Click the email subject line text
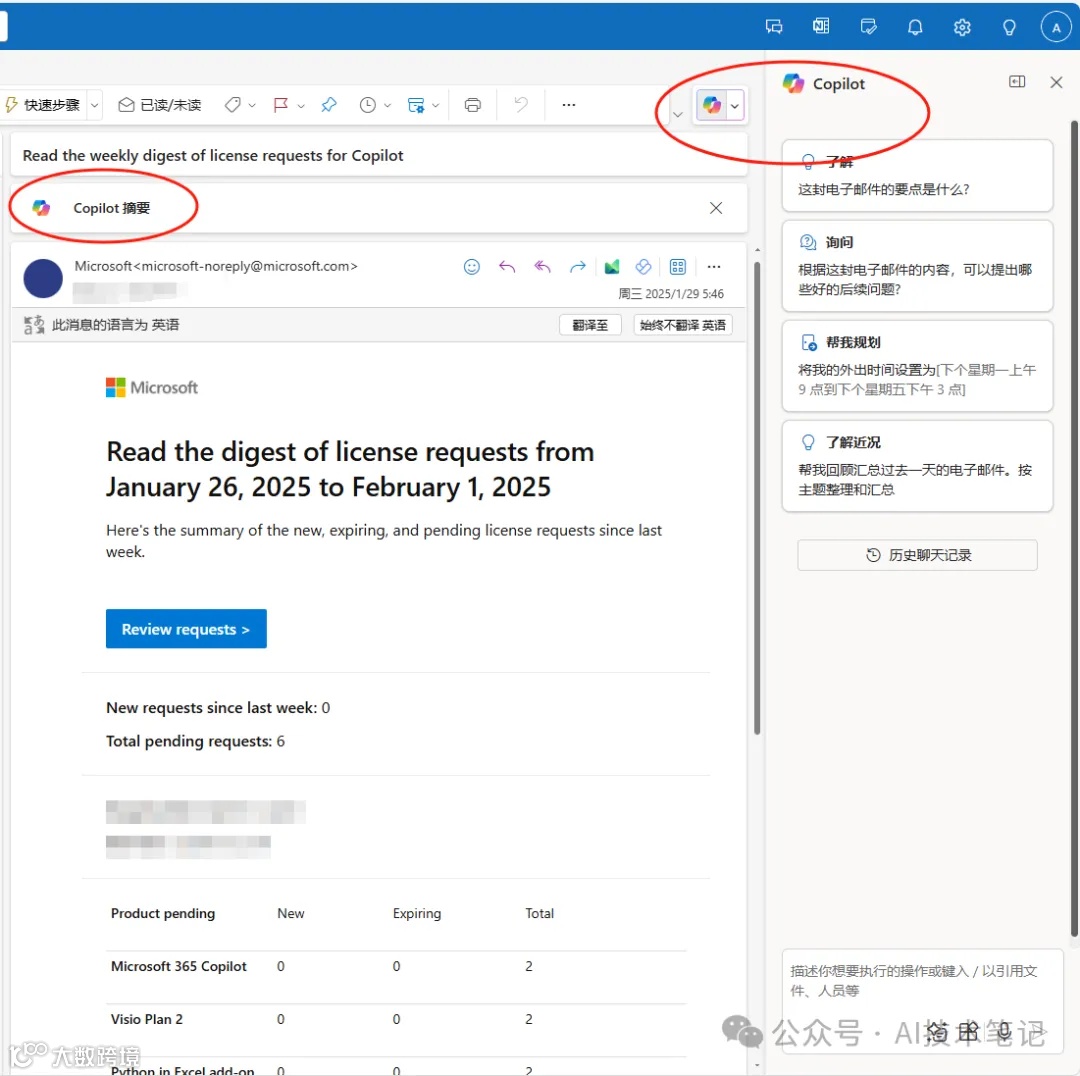 213,156
